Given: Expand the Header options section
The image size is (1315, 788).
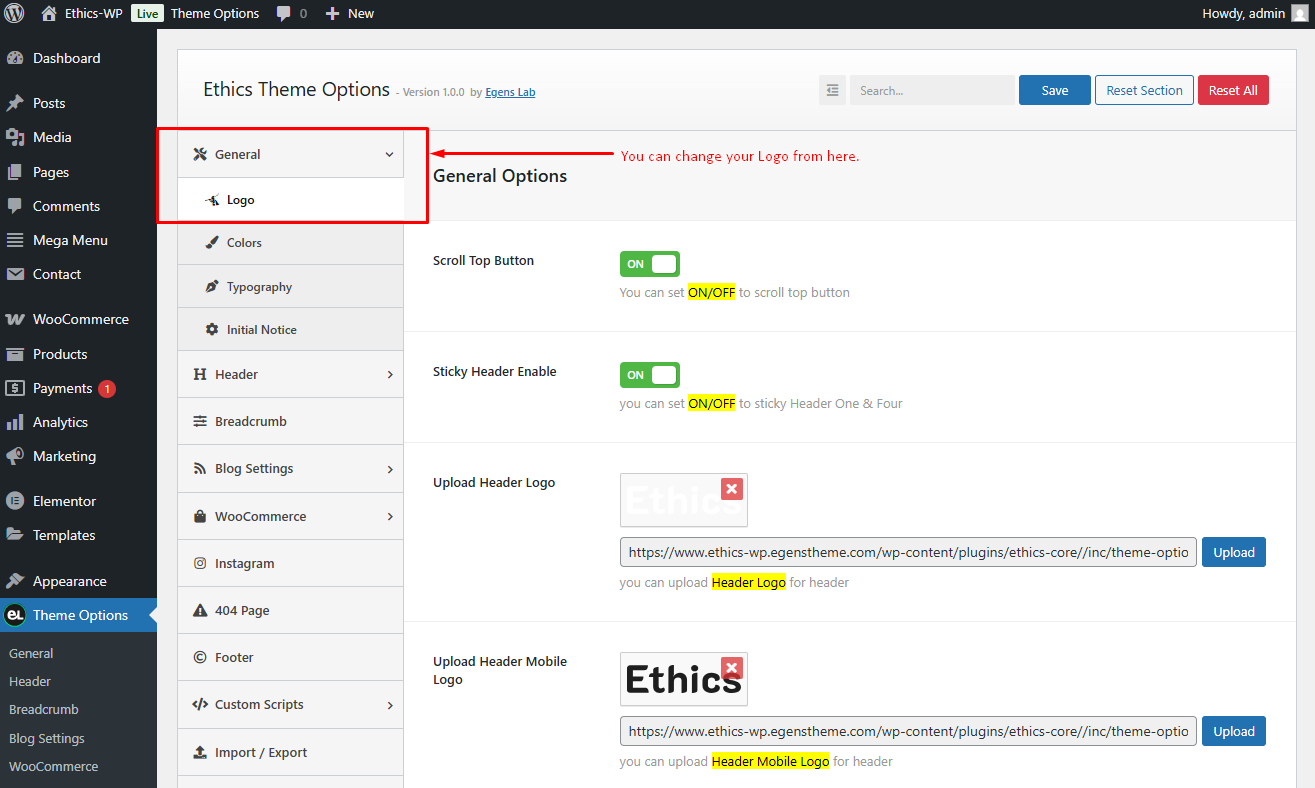Looking at the screenshot, I should click(x=290, y=374).
